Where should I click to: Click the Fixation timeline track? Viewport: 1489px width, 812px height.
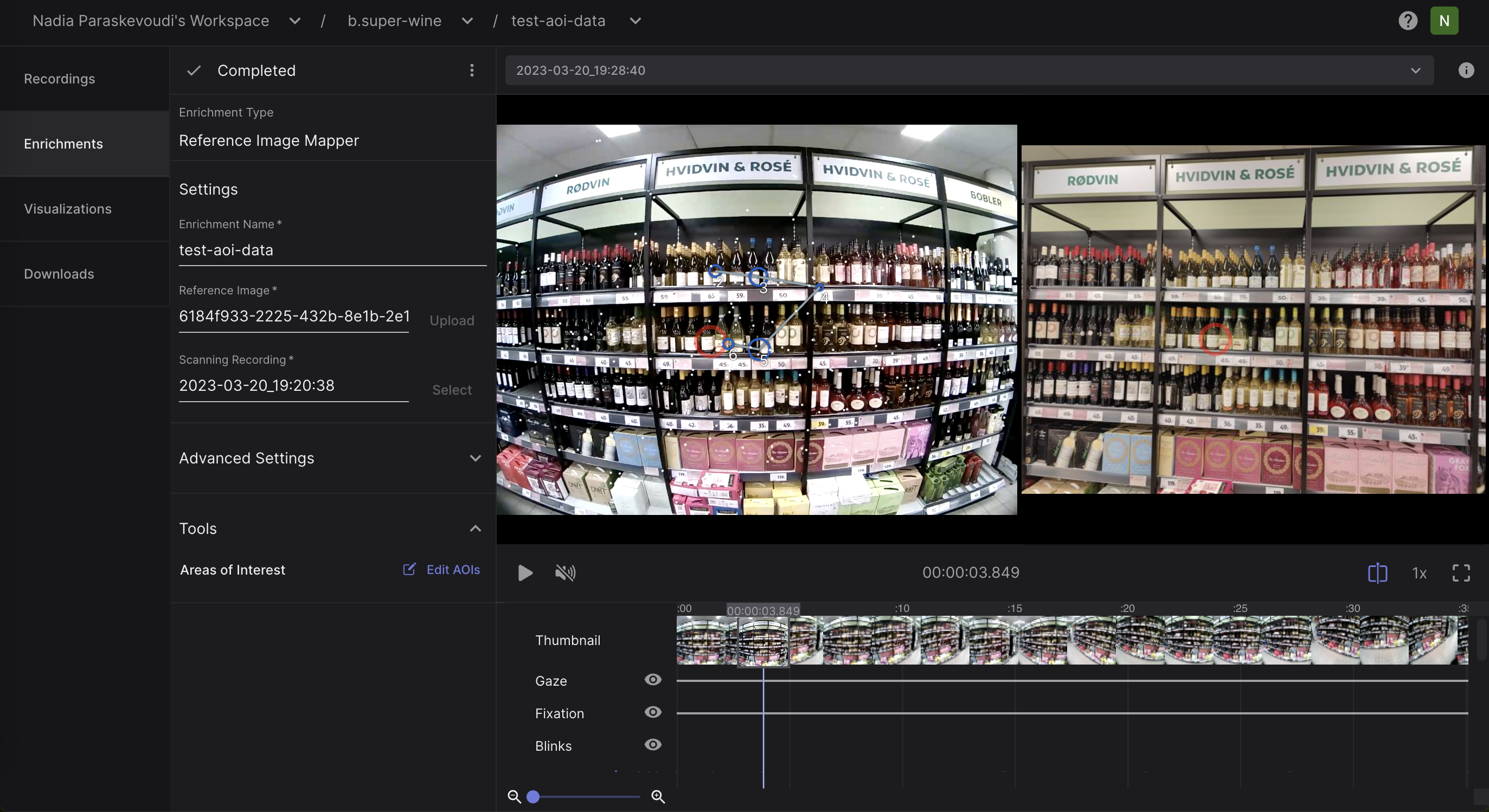click(x=1072, y=713)
